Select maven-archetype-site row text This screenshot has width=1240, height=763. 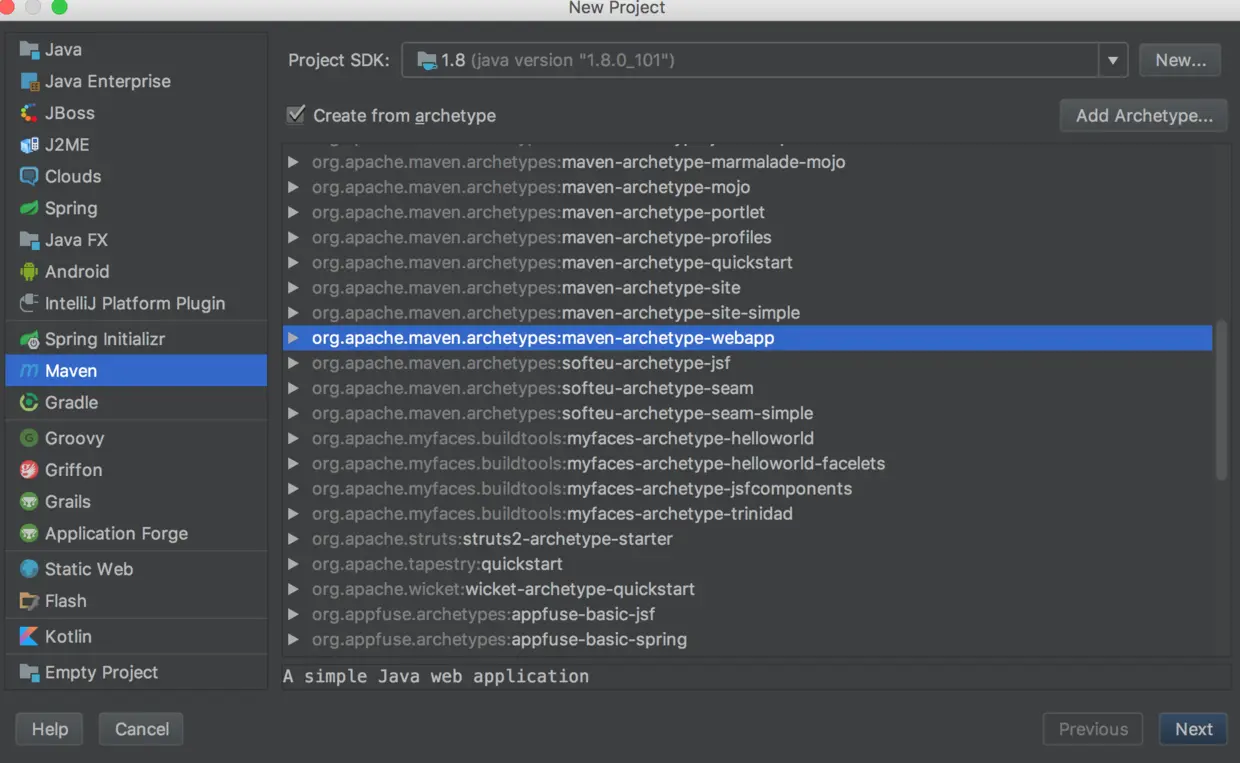(x=526, y=288)
